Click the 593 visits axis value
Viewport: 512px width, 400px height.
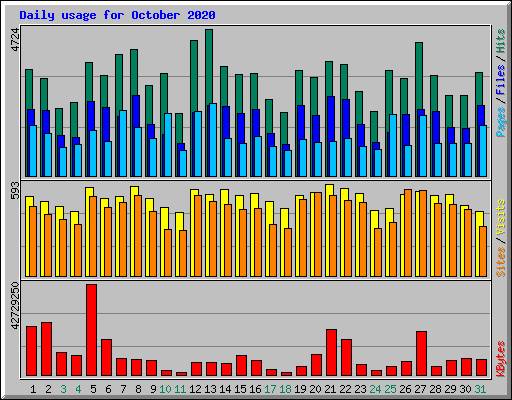pyautogui.click(x=15, y=190)
